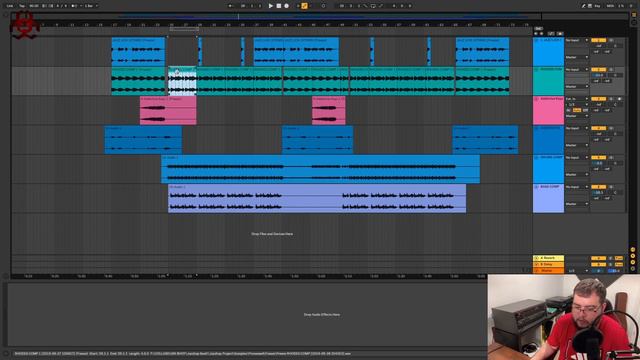Set pink track monitor to Auto
This screenshot has width=640, height=360.
pyautogui.click(x=577, y=110)
